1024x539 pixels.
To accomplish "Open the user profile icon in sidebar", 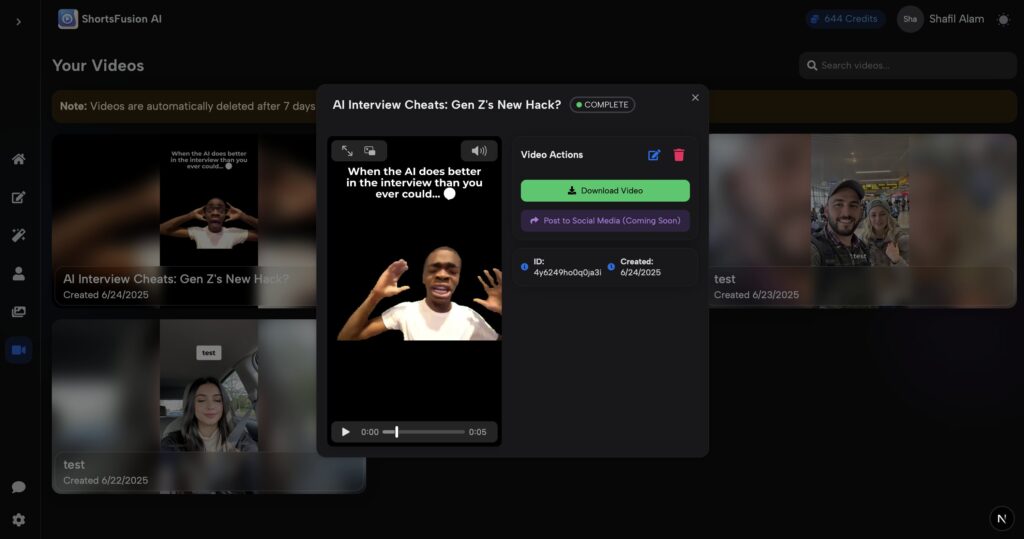I will pyautogui.click(x=18, y=274).
